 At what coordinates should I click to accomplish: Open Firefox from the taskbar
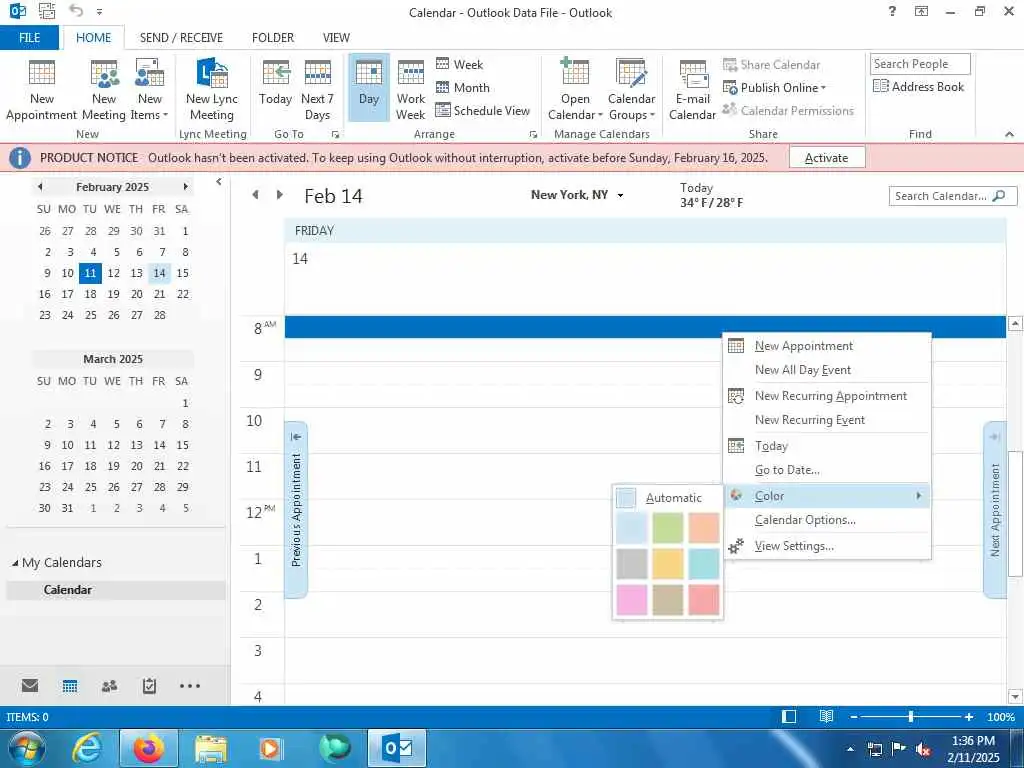[149, 748]
